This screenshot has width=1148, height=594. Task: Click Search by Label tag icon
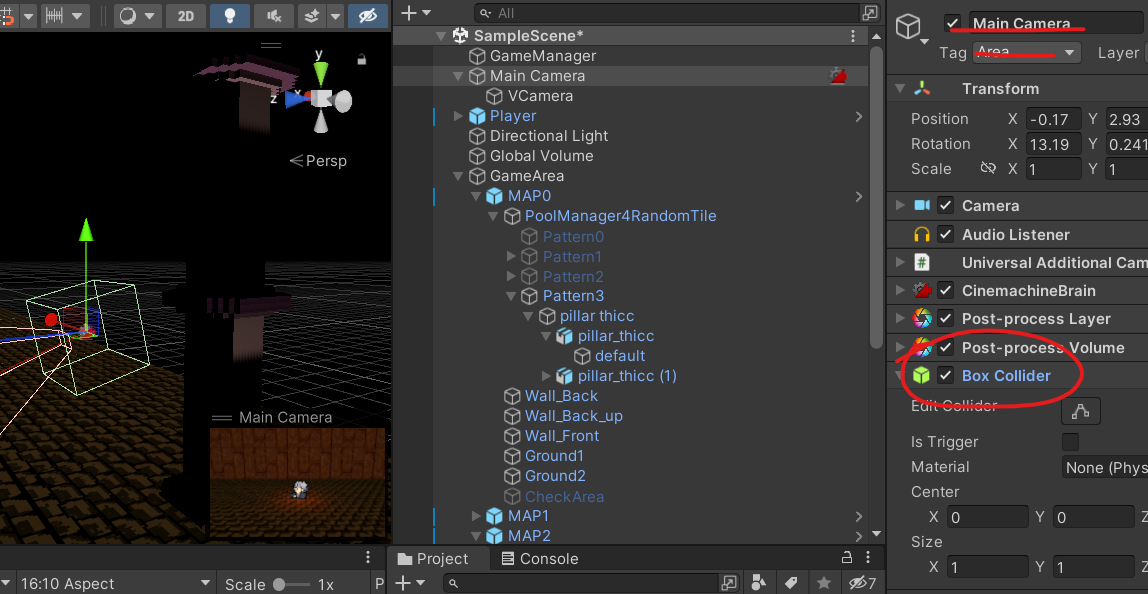[x=790, y=583]
